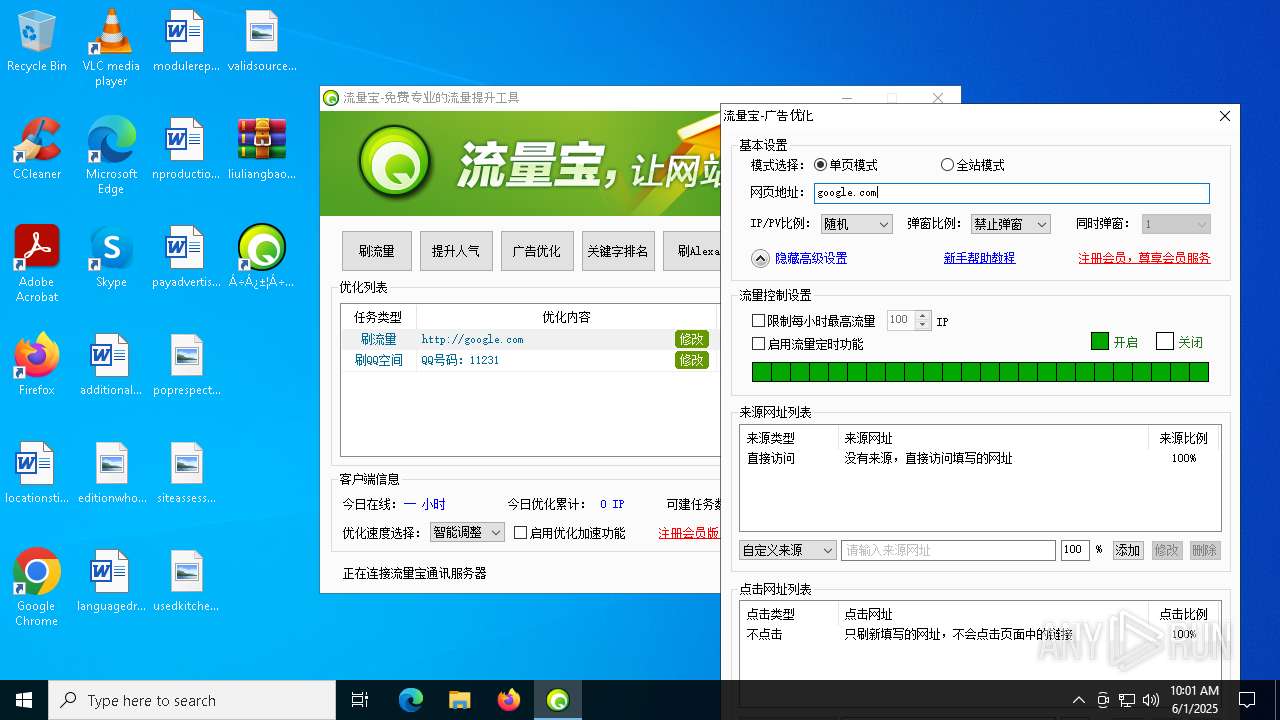
Task: Select the locationsti Word document
Action: point(36,473)
